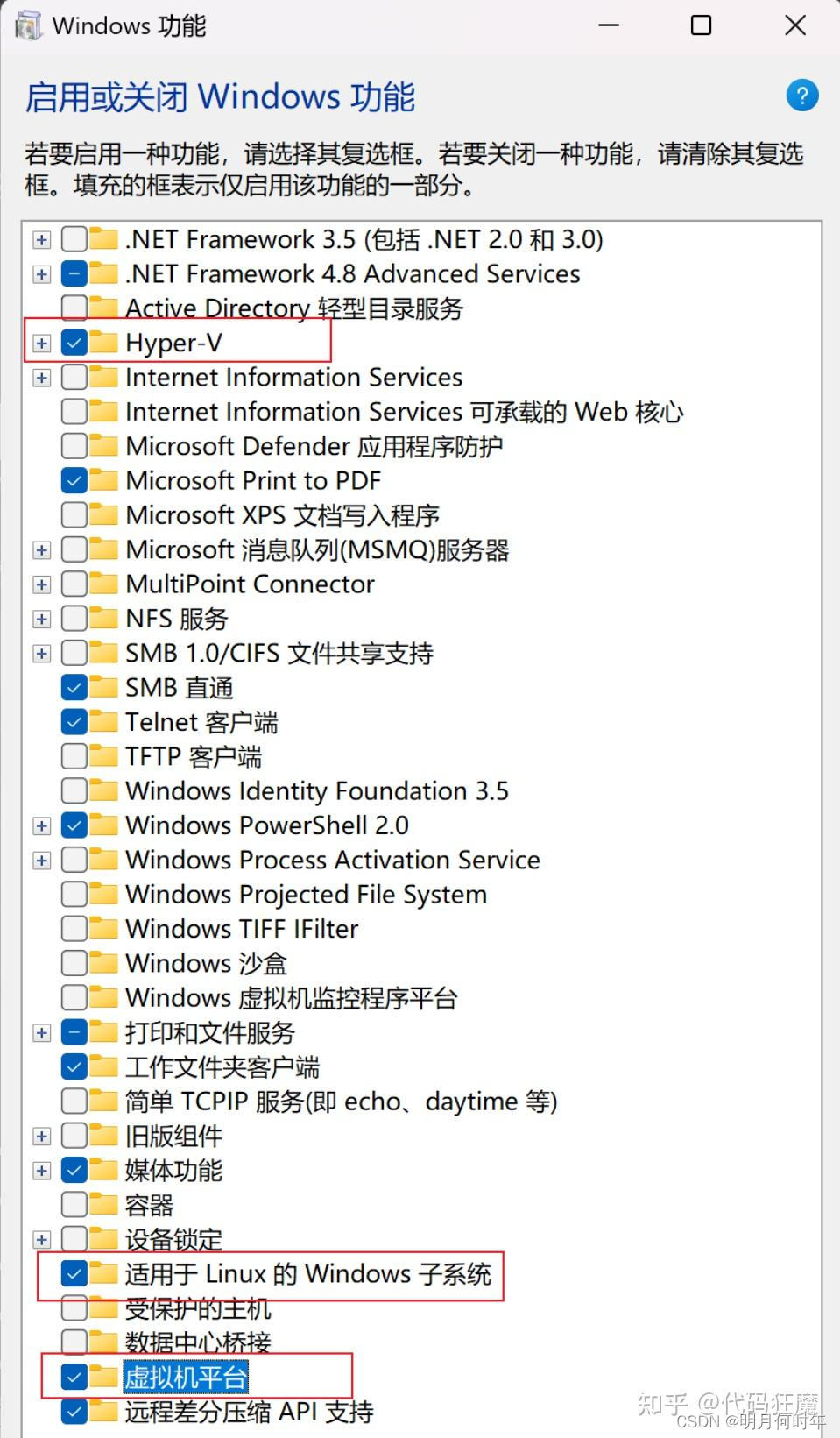Click the folder icon beside Hyper-V

[102, 342]
